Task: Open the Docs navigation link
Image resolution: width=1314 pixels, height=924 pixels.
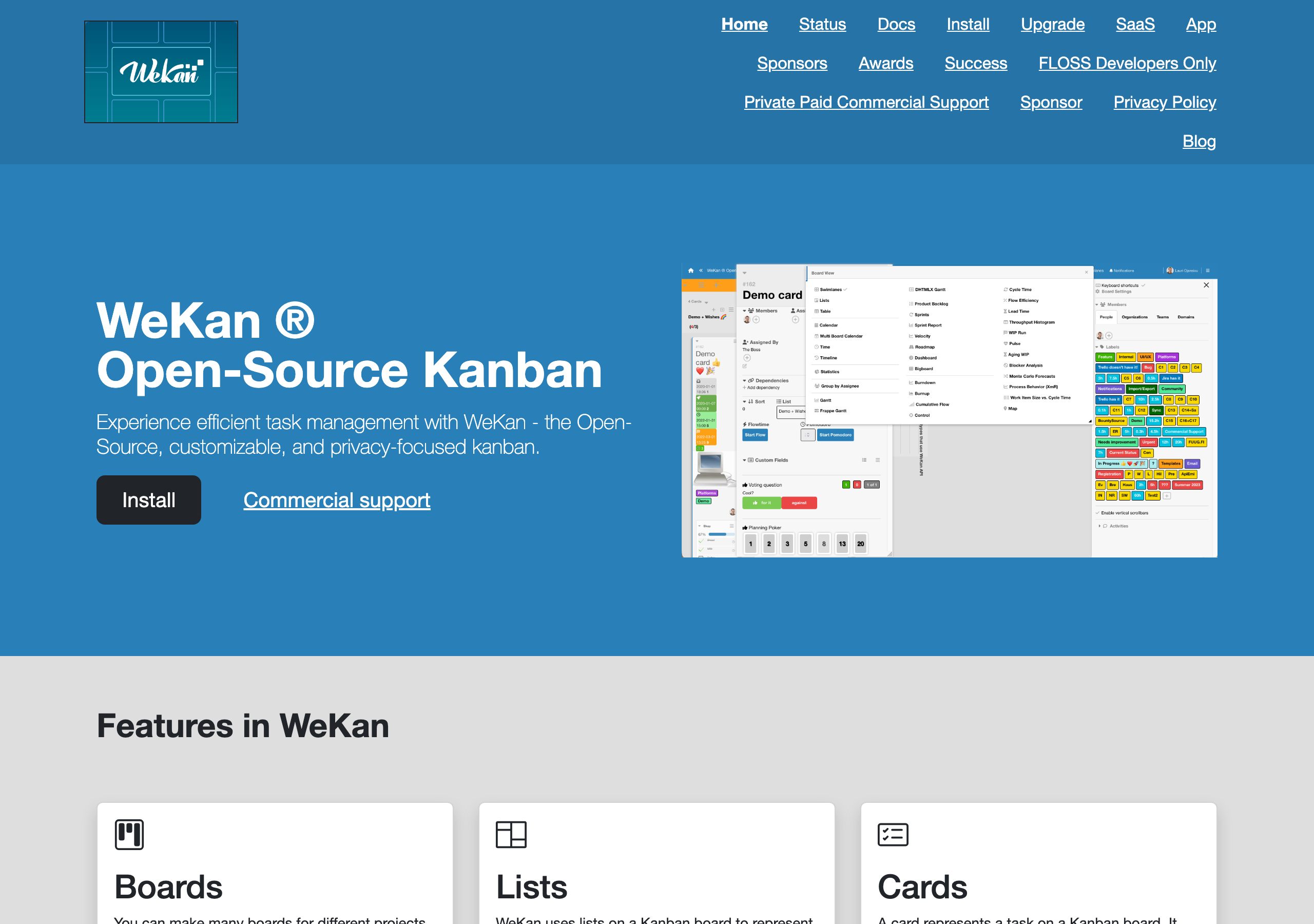Action: pyautogui.click(x=896, y=25)
